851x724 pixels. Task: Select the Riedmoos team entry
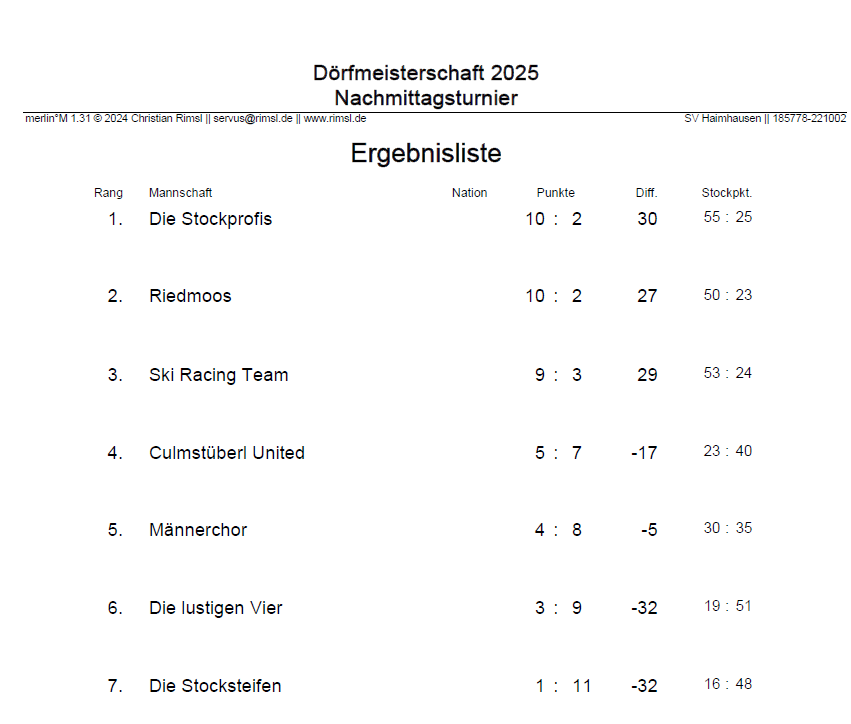[190, 296]
